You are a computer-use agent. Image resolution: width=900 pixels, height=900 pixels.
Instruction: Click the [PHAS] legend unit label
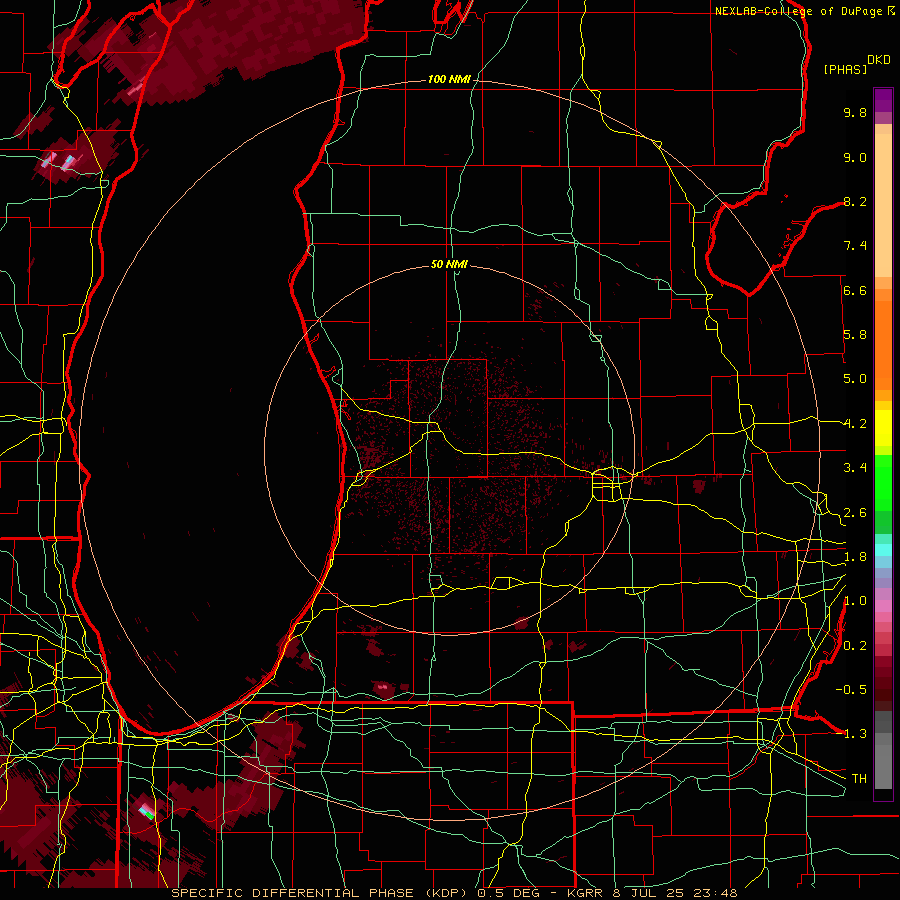point(845,69)
